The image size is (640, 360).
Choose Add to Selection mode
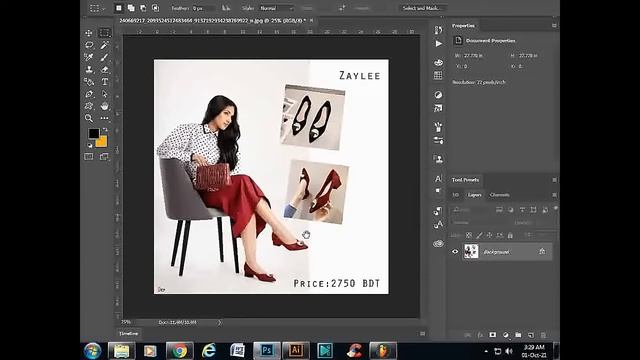point(131,8)
